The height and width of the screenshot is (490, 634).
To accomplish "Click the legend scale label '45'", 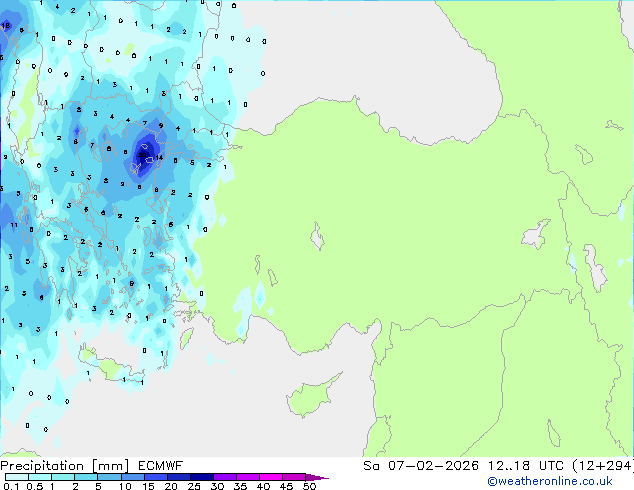I will tap(286, 486).
